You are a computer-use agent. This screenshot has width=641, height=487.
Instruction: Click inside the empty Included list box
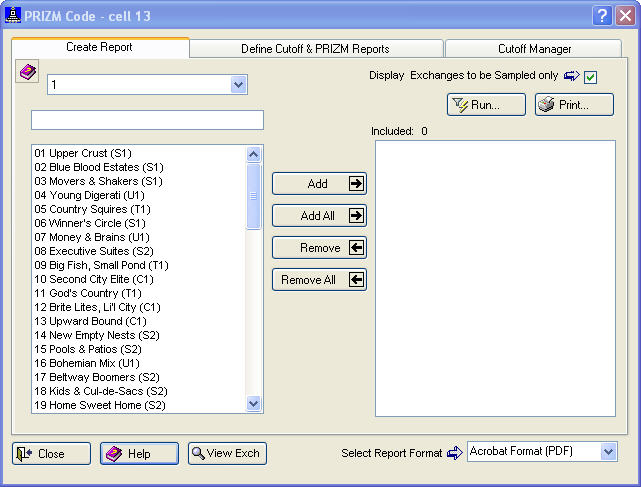pos(495,278)
